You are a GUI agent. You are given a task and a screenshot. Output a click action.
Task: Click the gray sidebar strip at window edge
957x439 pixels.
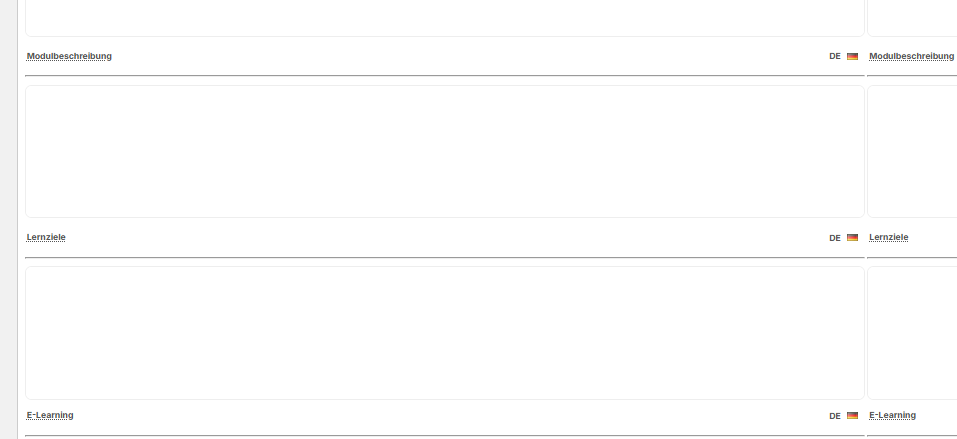pyautogui.click(x=8, y=219)
